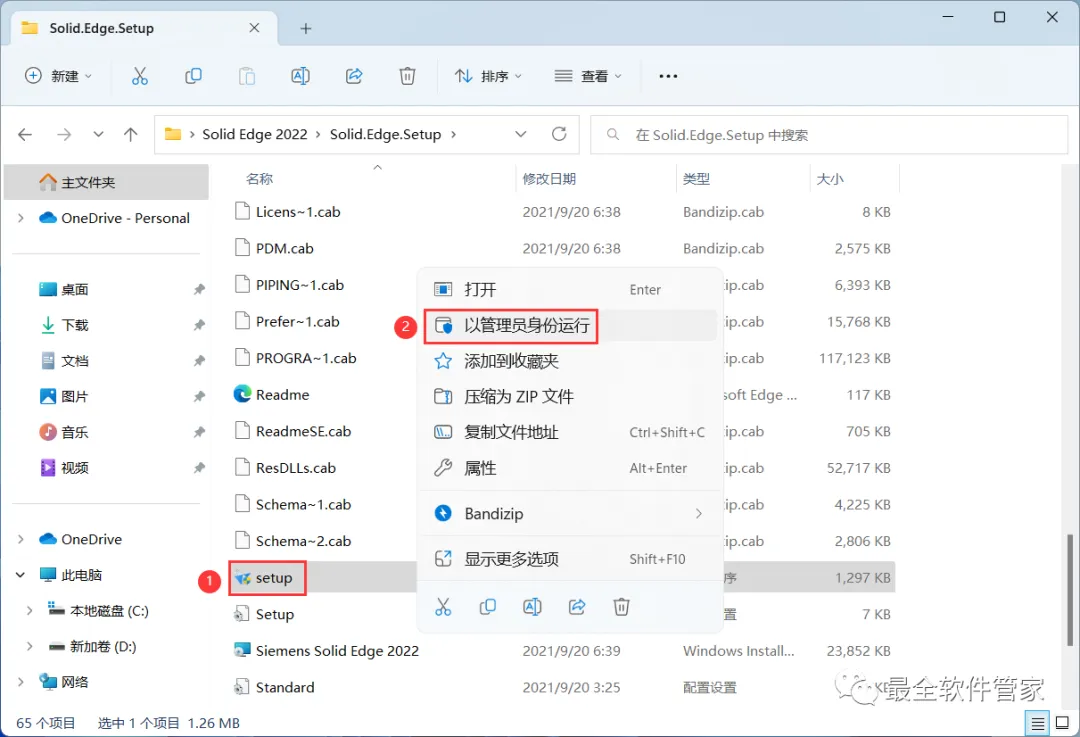The width and height of the screenshot is (1080, 737).
Task: Click the Delete trash icon in the toolbar
Action: coord(408,76)
